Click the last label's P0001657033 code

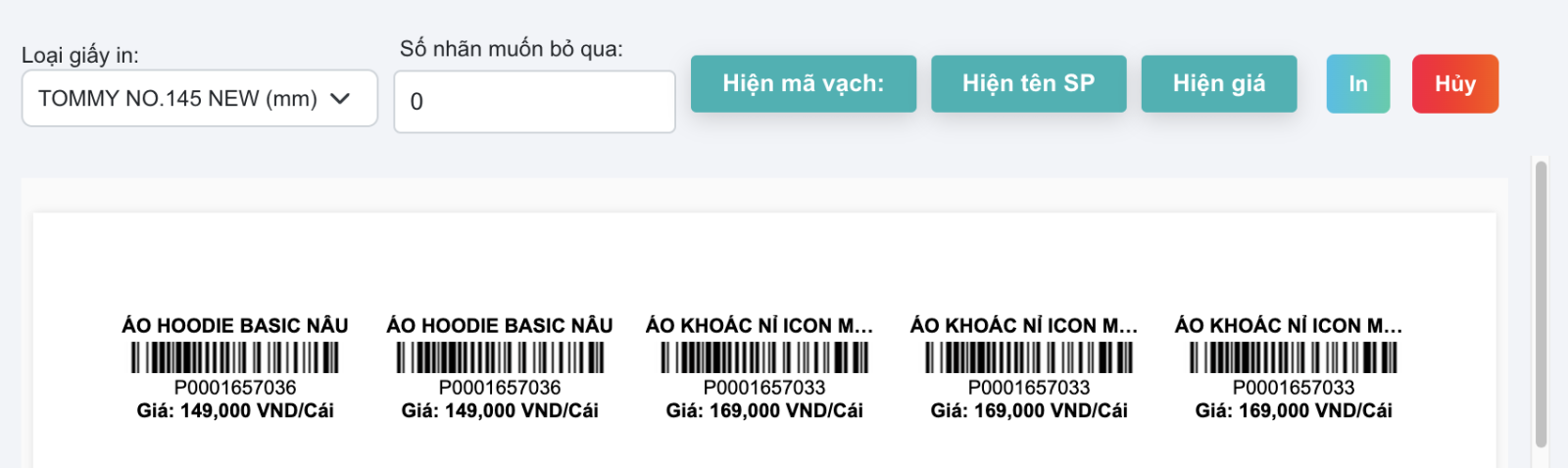1294,388
